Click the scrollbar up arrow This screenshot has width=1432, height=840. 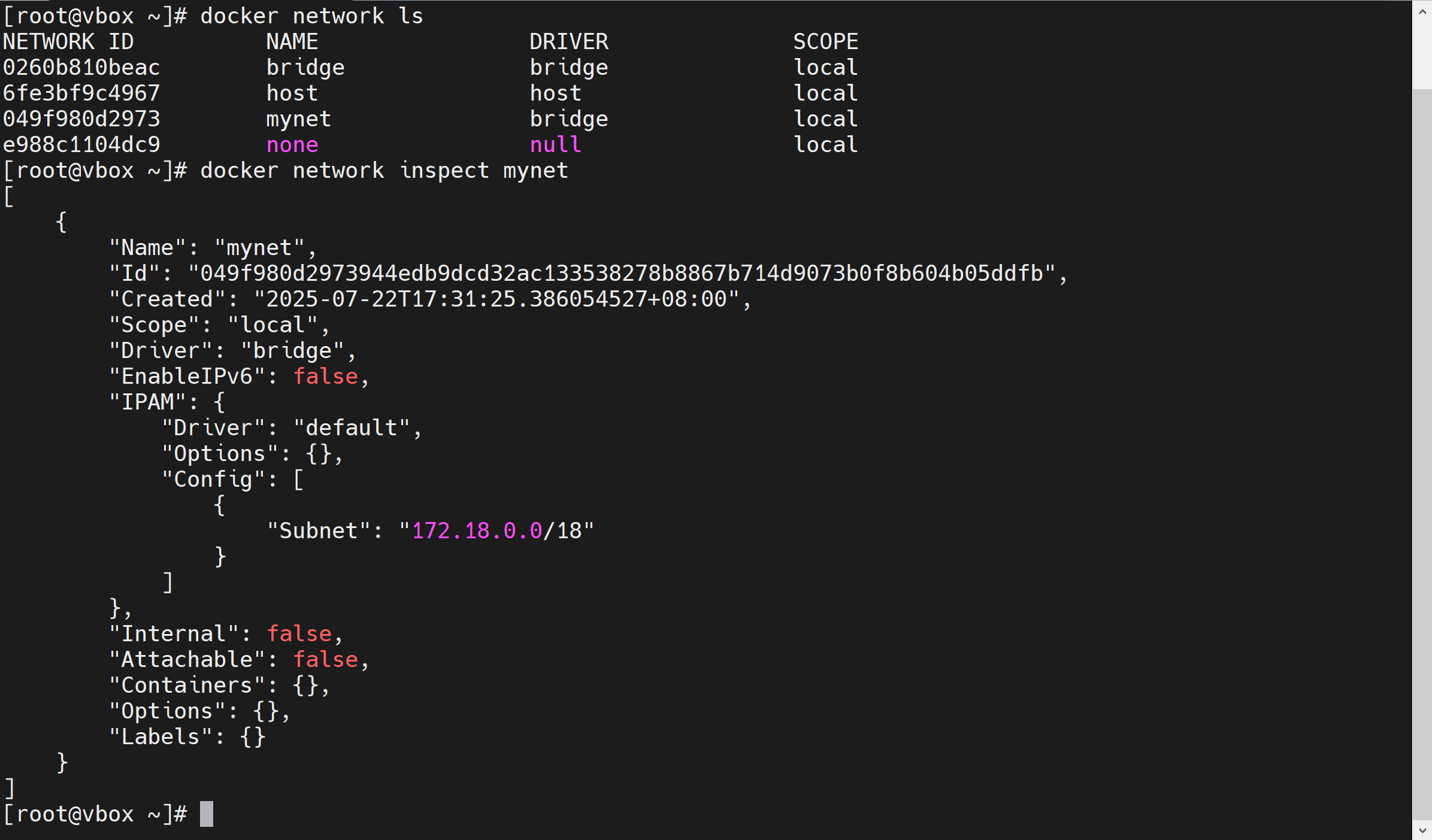tap(1422, 11)
